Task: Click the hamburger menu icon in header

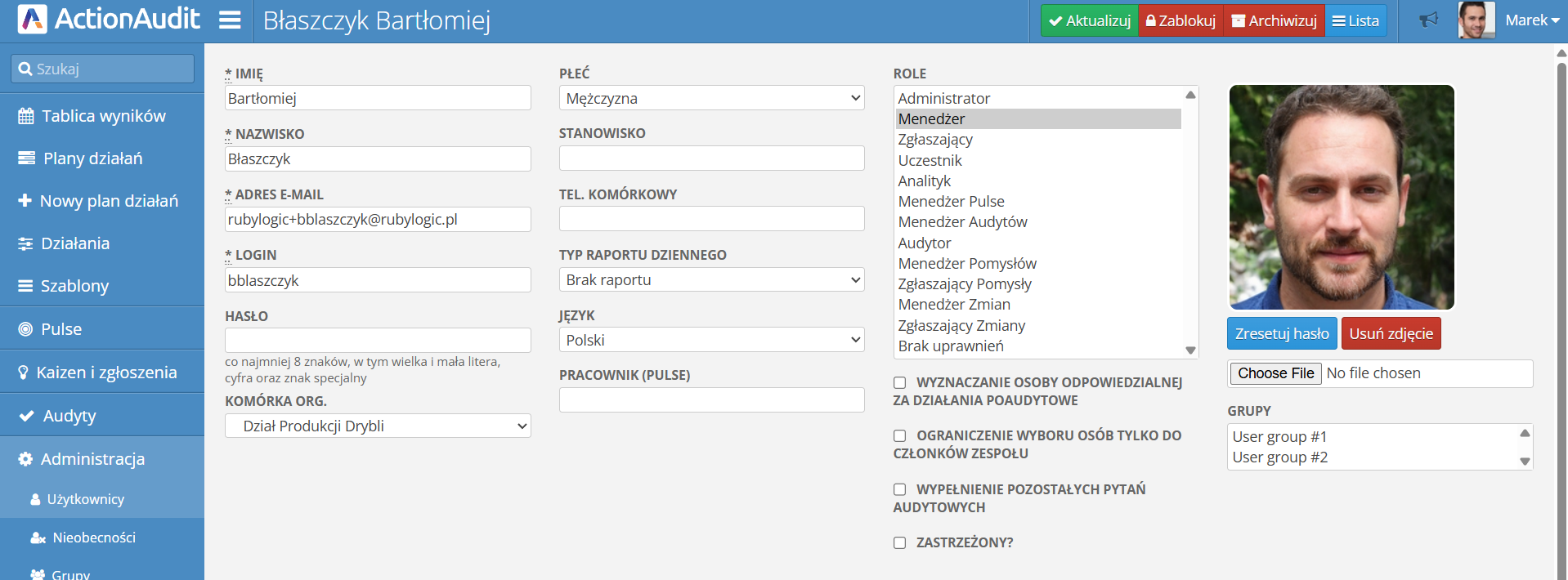Action: pos(230,20)
